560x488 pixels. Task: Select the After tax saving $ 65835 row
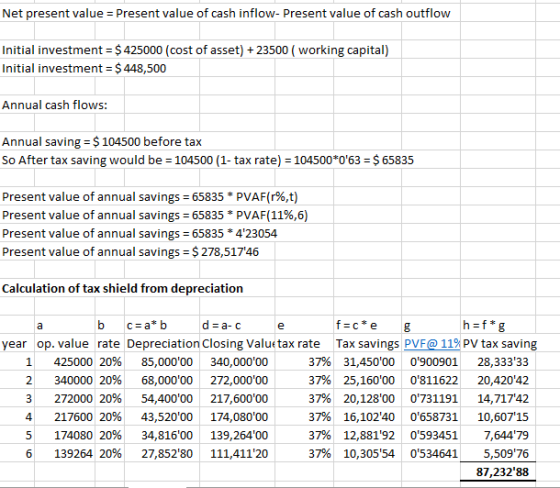click(x=208, y=160)
